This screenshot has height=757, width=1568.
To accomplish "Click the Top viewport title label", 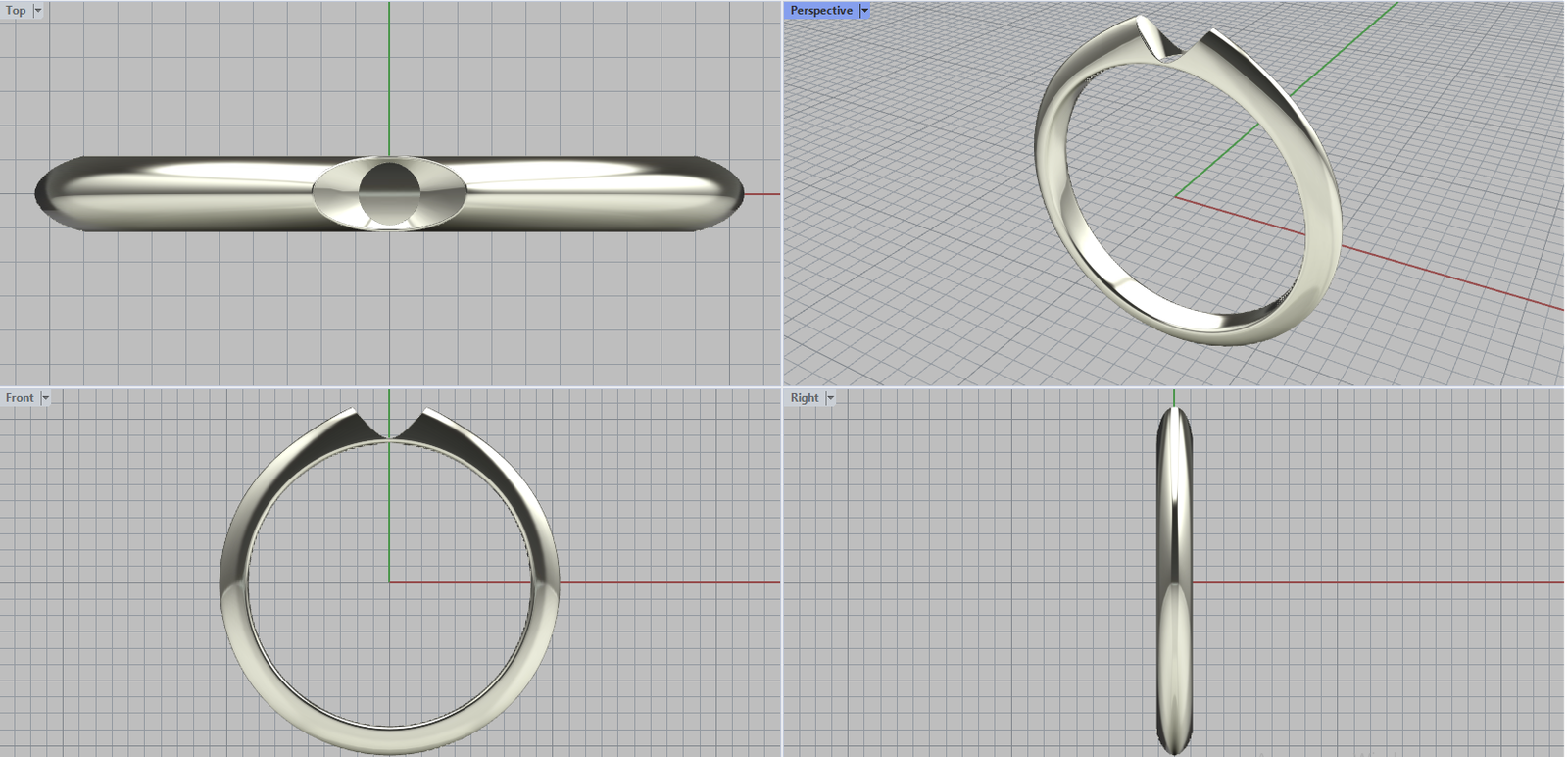I will (x=16, y=11).
